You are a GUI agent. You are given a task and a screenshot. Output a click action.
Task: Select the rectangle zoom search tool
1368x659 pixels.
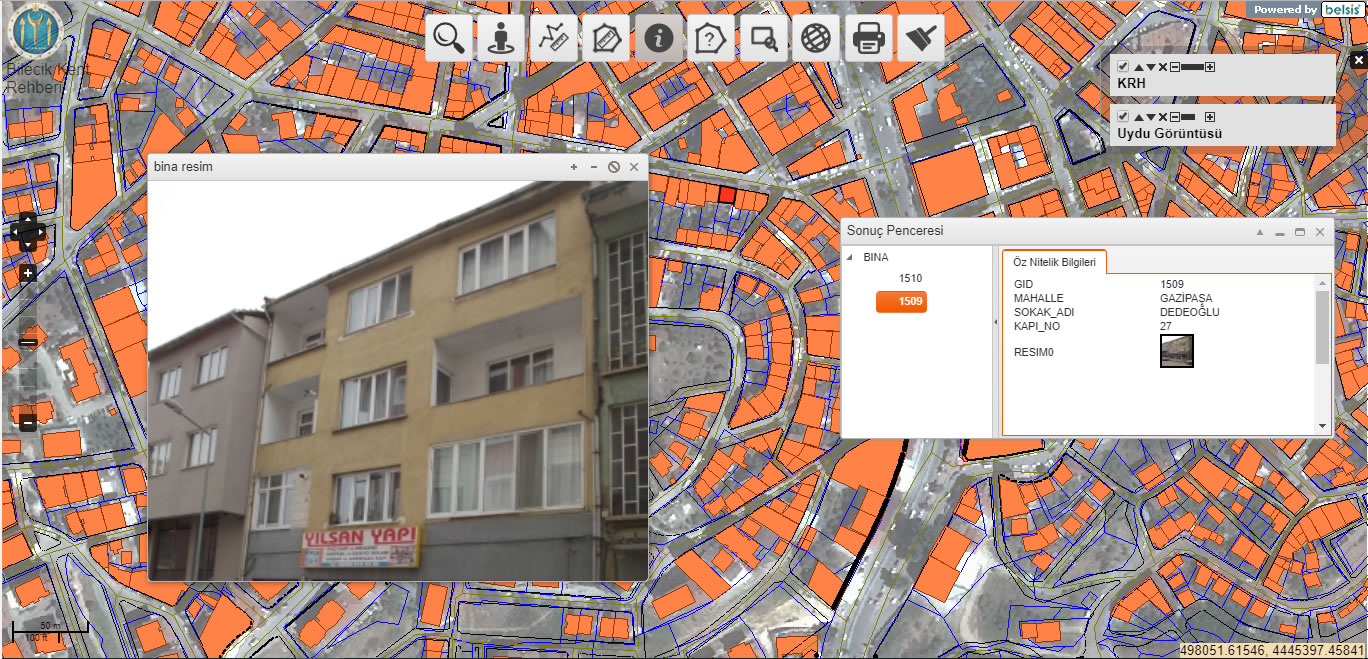click(x=763, y=38)
